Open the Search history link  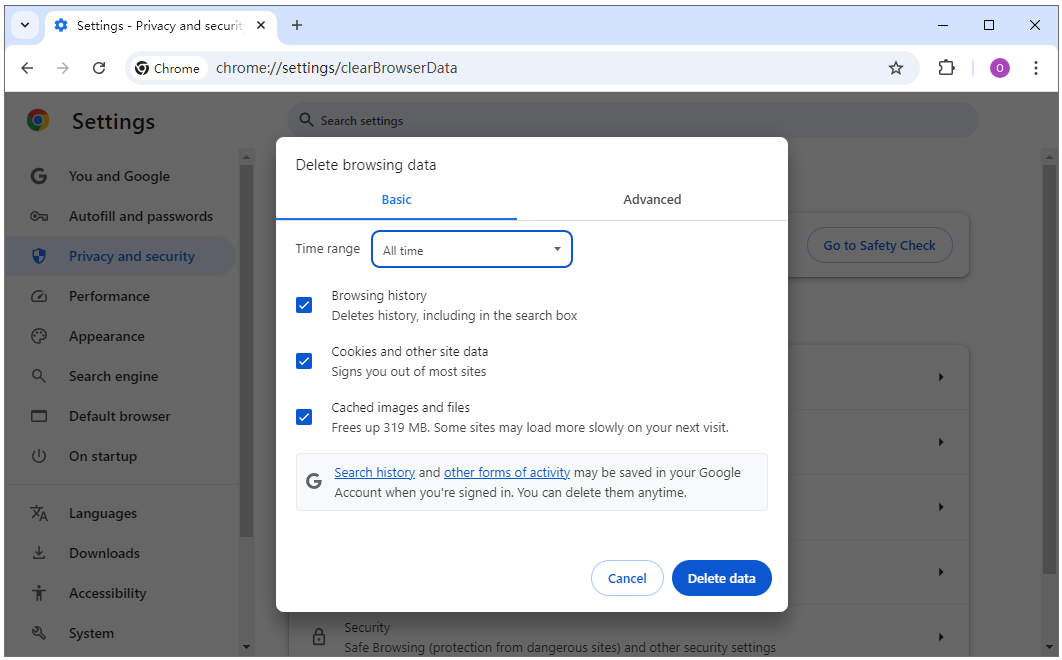pos(375,472)
